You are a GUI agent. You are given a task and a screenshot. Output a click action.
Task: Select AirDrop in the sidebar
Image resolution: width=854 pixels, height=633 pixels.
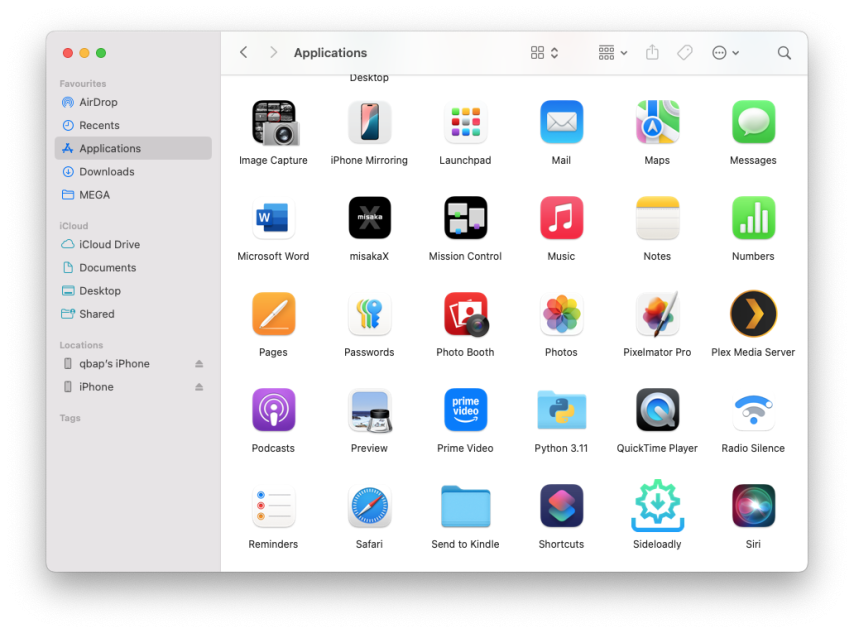[133, 102]
